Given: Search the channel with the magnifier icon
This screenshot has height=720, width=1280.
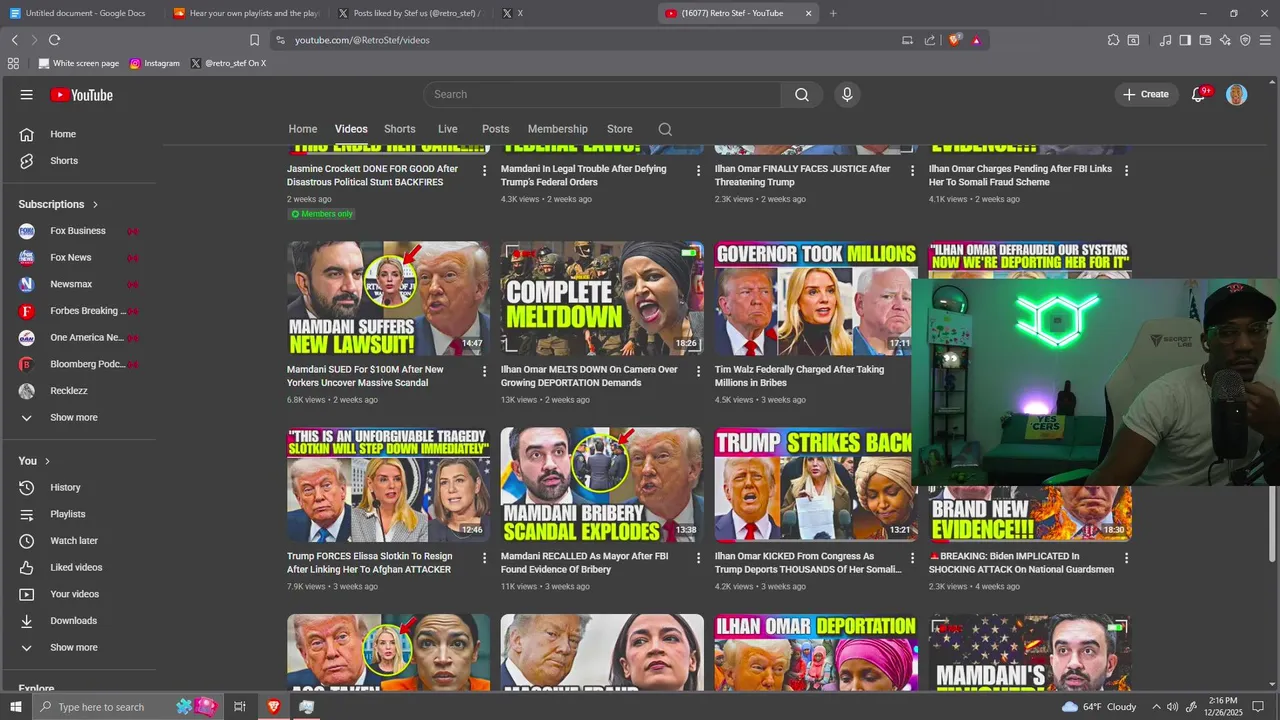Looking at the screenshot, I should [x=665, y=129].
